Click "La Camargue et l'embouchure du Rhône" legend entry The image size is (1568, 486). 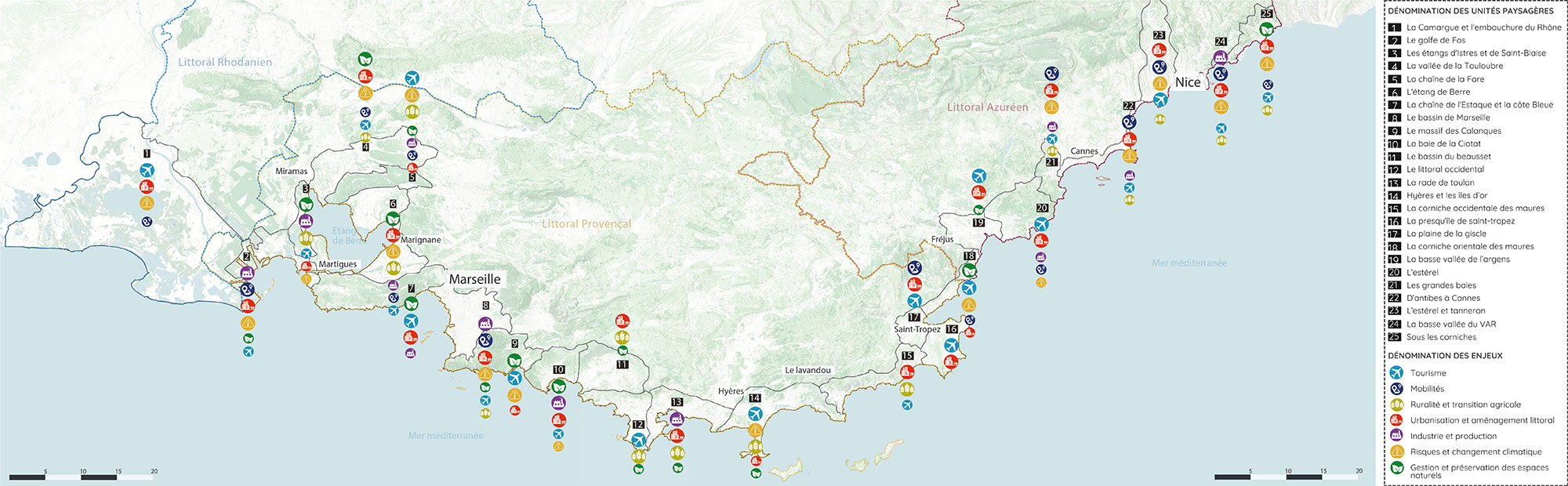[1483, 27]
